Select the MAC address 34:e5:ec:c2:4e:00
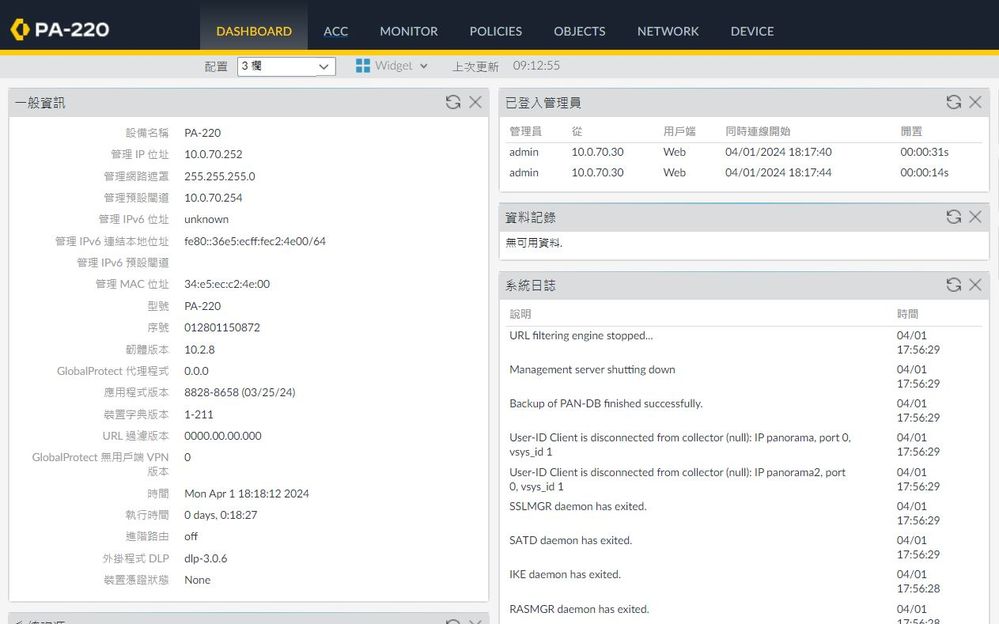Screen dimensions: 999x624 tap(227, 284)
